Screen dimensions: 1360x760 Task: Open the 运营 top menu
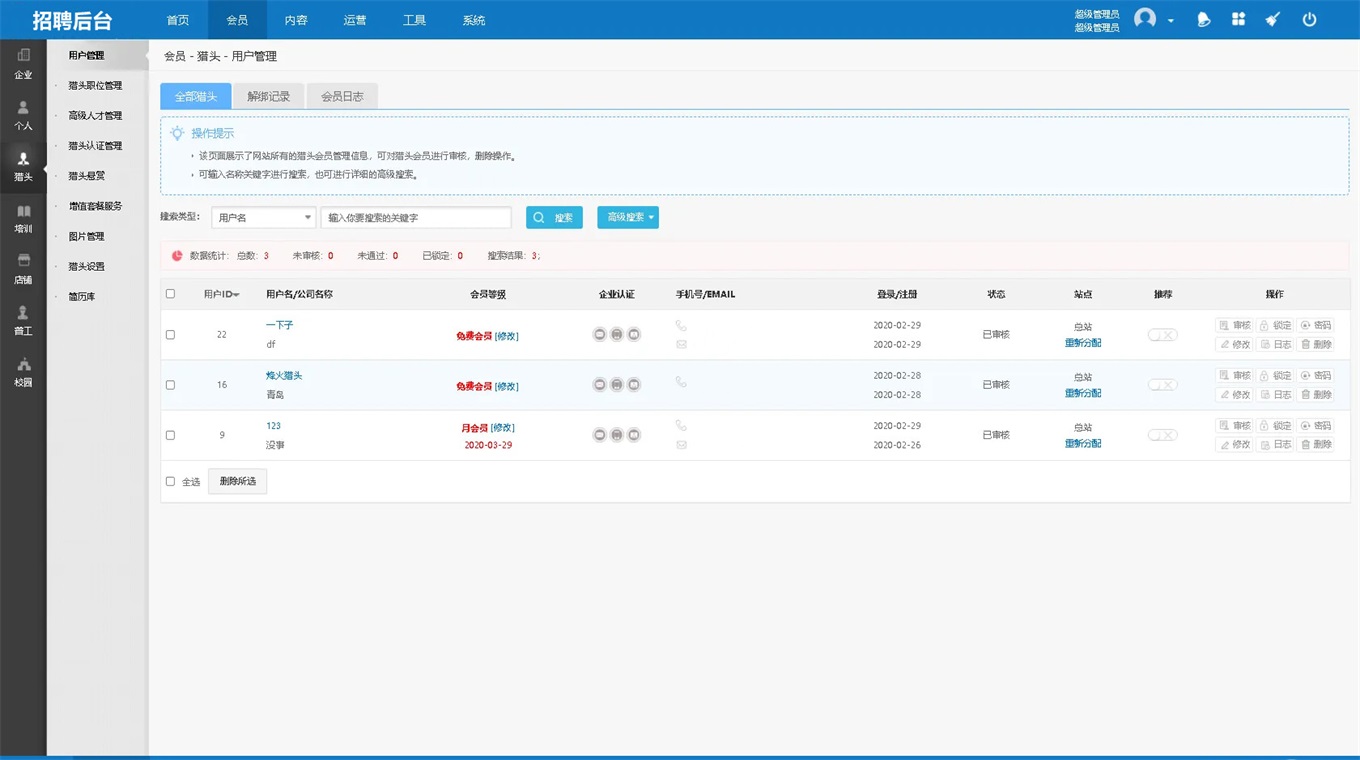click(x=355, y=20)
